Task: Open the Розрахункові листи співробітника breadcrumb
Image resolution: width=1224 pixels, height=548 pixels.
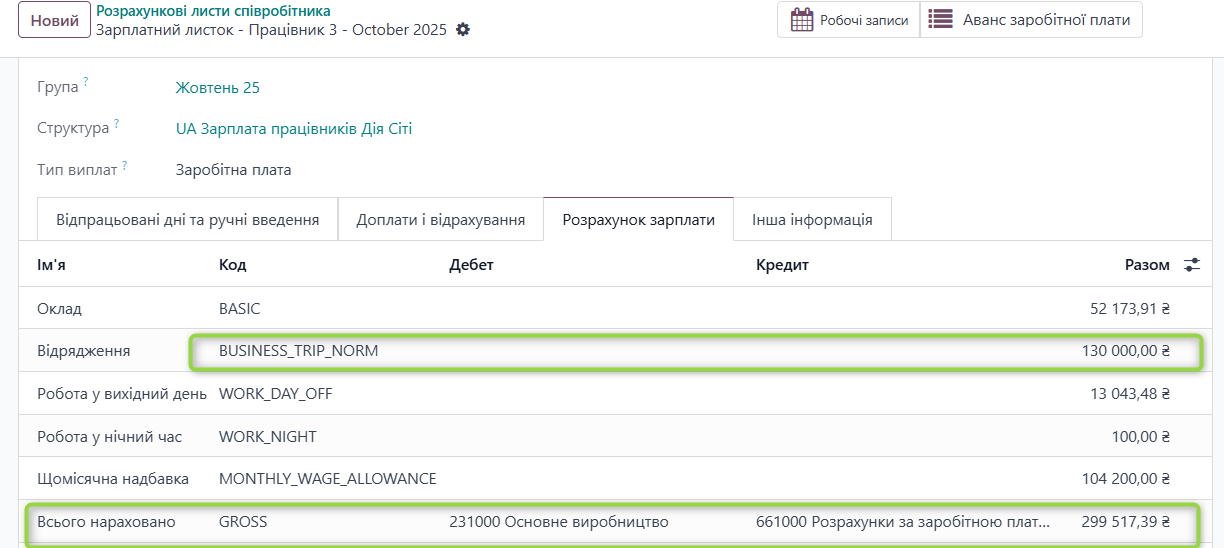Action: click(213, 11)
